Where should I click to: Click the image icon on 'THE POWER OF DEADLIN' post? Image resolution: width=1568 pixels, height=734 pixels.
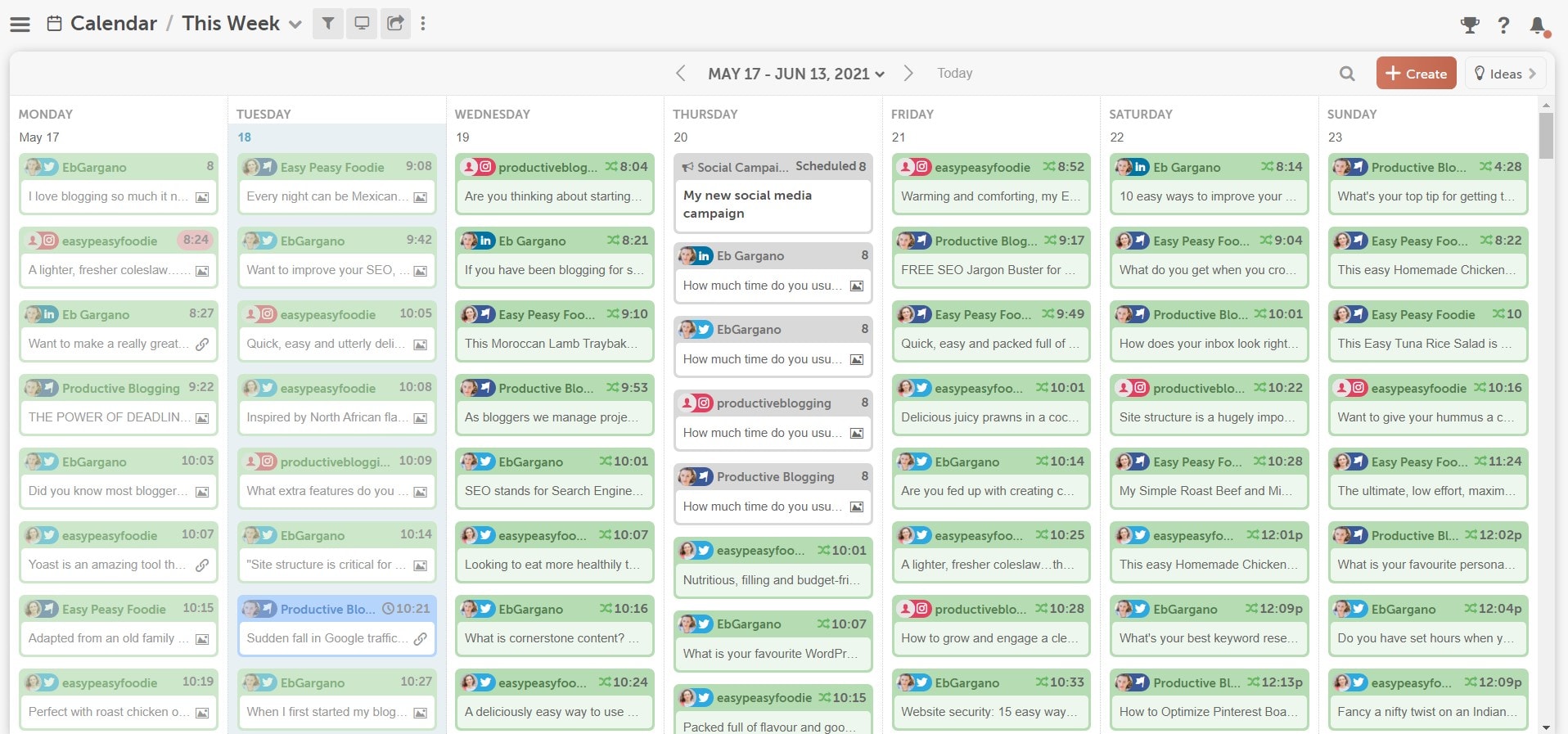point(202,418)
